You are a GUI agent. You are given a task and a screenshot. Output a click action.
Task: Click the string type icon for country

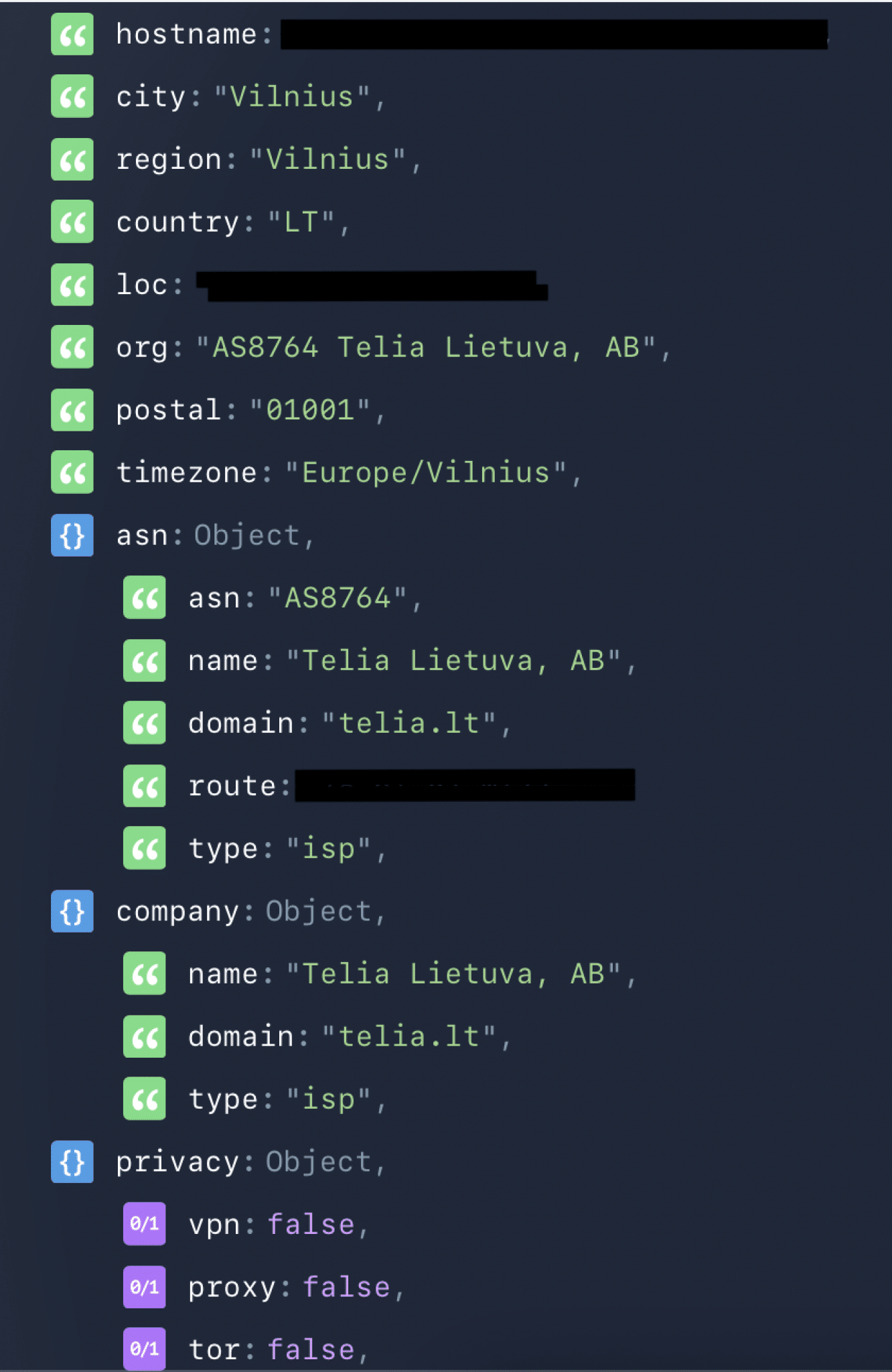(x=72, y=222)
